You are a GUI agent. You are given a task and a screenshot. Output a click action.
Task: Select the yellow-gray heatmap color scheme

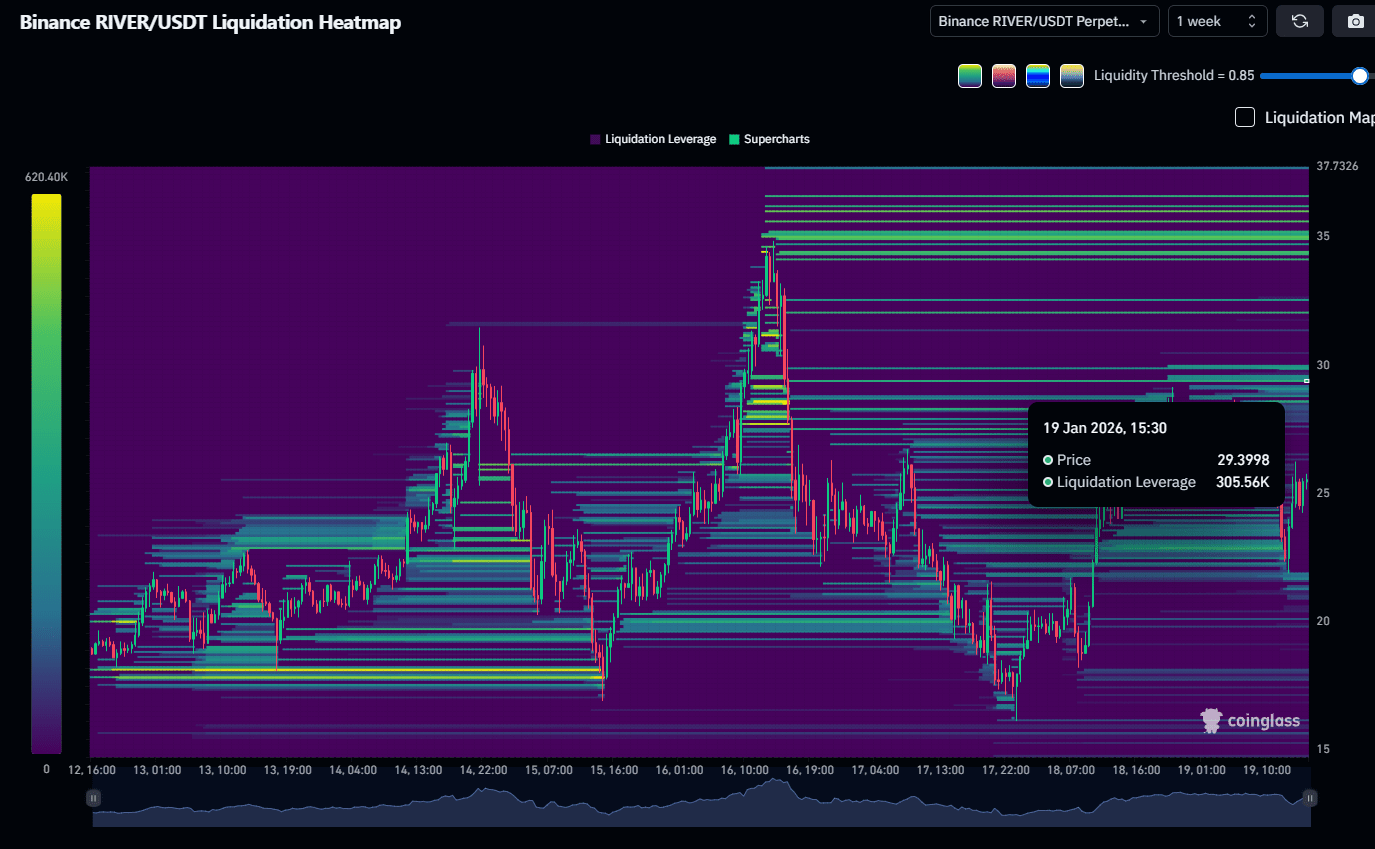(x=1072, y=76)
